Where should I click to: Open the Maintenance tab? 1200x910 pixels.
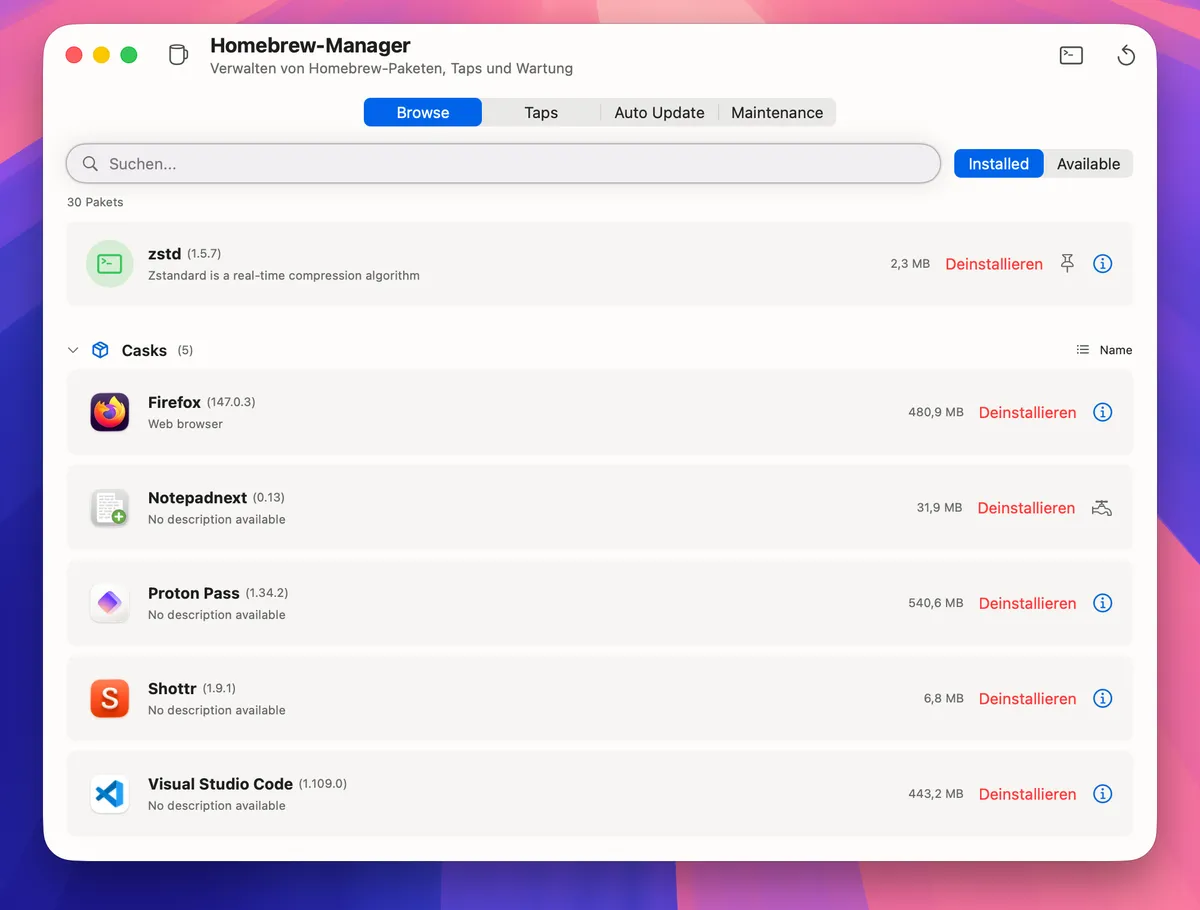pyautogui.click(x=777, y=112)
